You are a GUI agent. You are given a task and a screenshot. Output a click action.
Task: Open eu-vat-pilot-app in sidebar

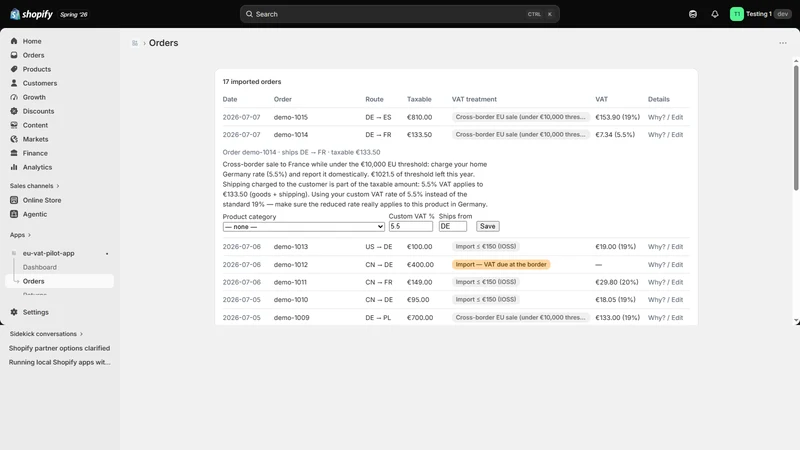pyautogui.click(x=48, y=253)
